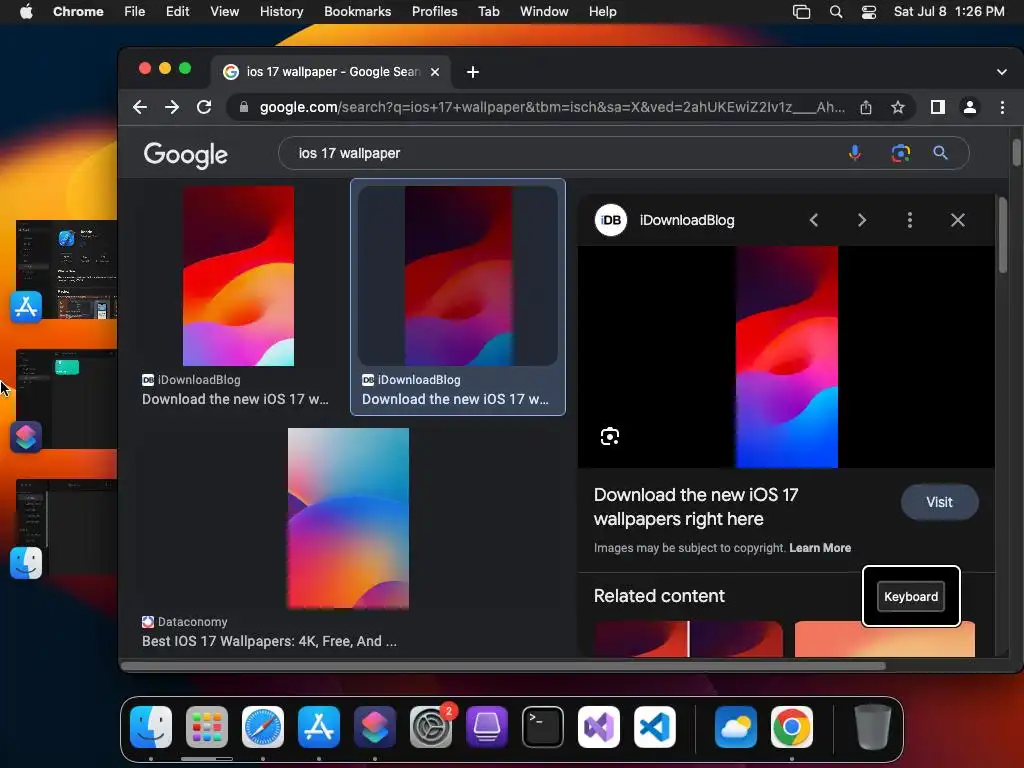Image resolution: width=1024 pixels, height=768 pixels.
Task: Open the Learn More copyright link
Action: click(820, 548)
